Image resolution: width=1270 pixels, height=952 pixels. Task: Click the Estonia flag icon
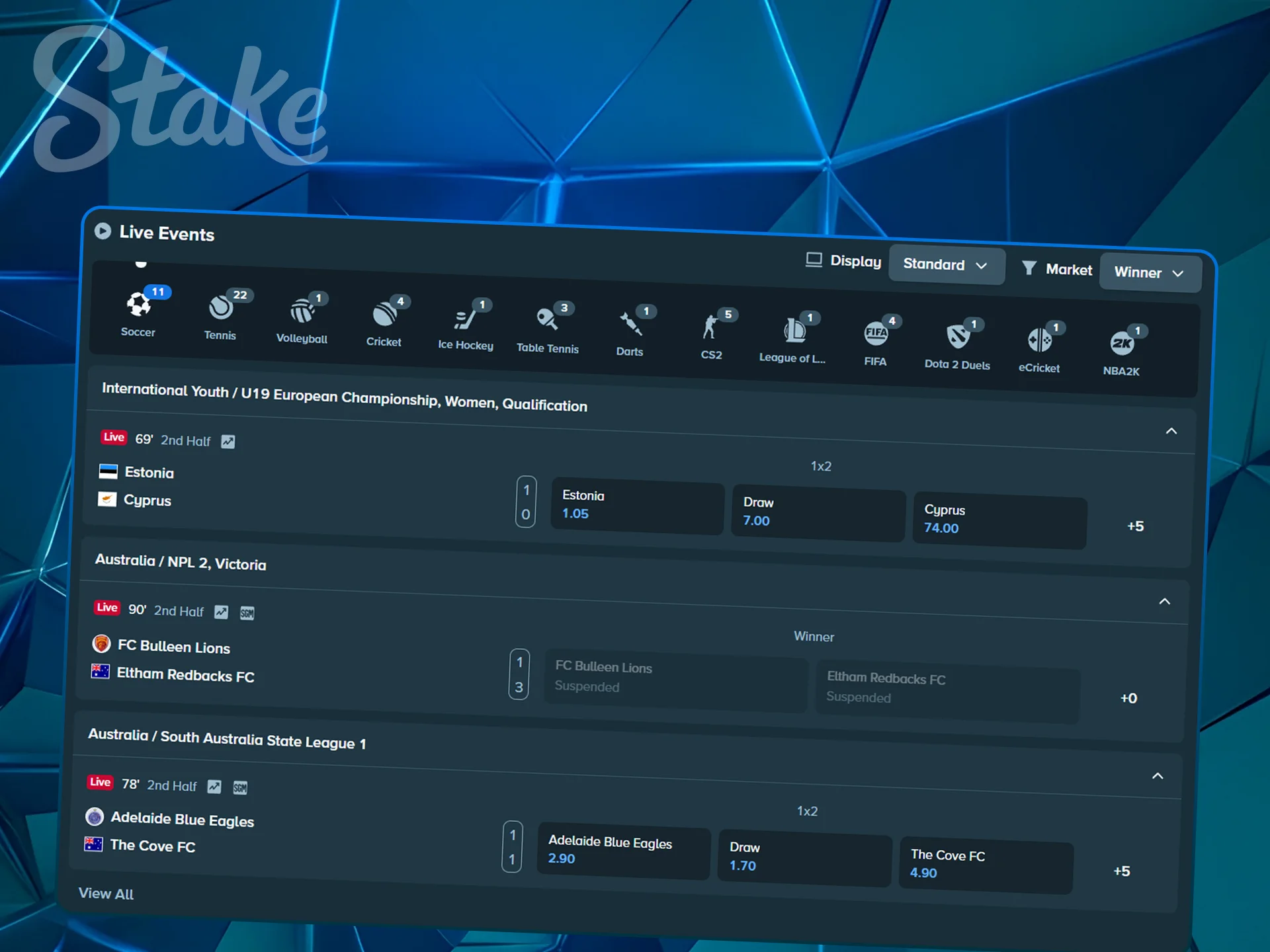[108, 471]
